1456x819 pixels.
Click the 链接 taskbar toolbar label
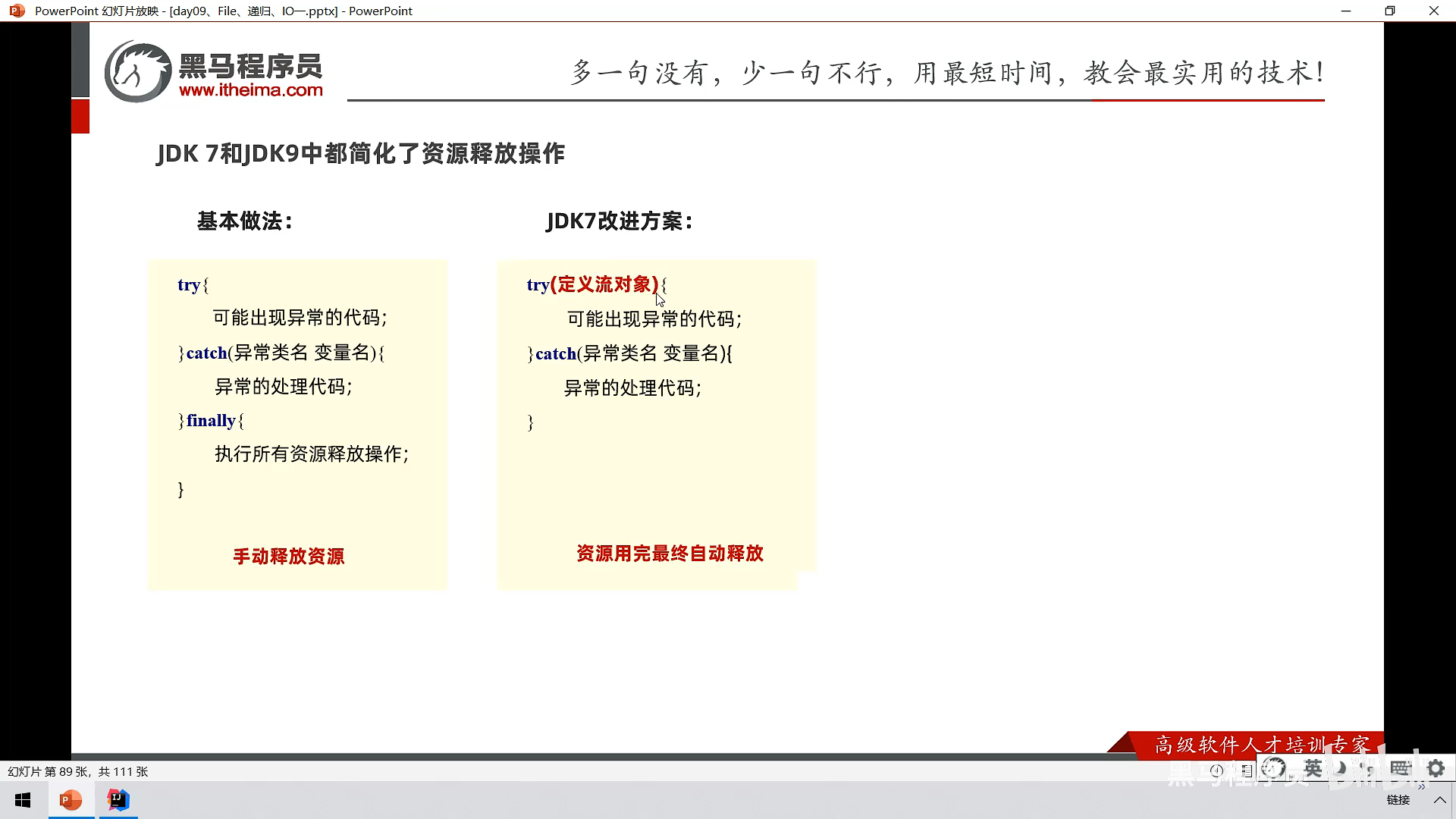pos(1398,800)
